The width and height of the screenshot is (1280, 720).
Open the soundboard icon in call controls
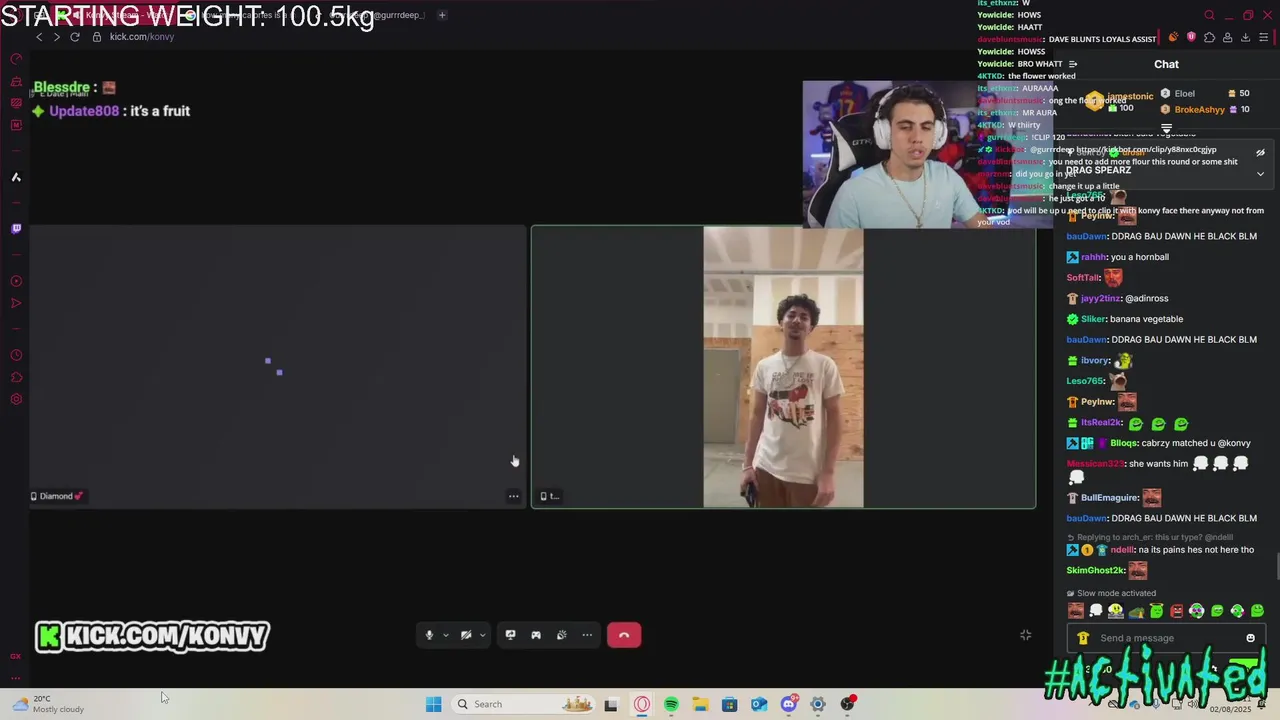coord(561,635)
